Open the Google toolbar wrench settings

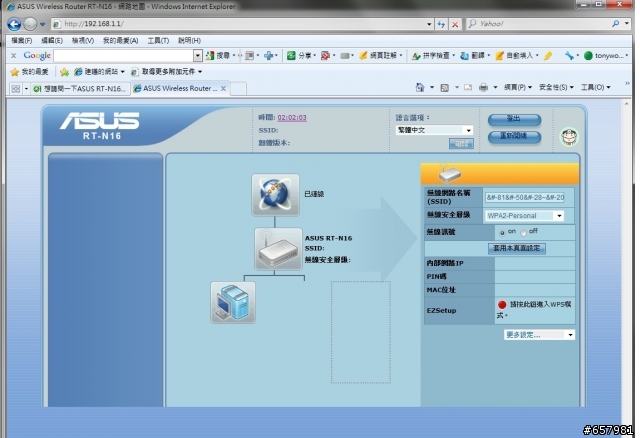pyautogui.click(x=569, y=56)
